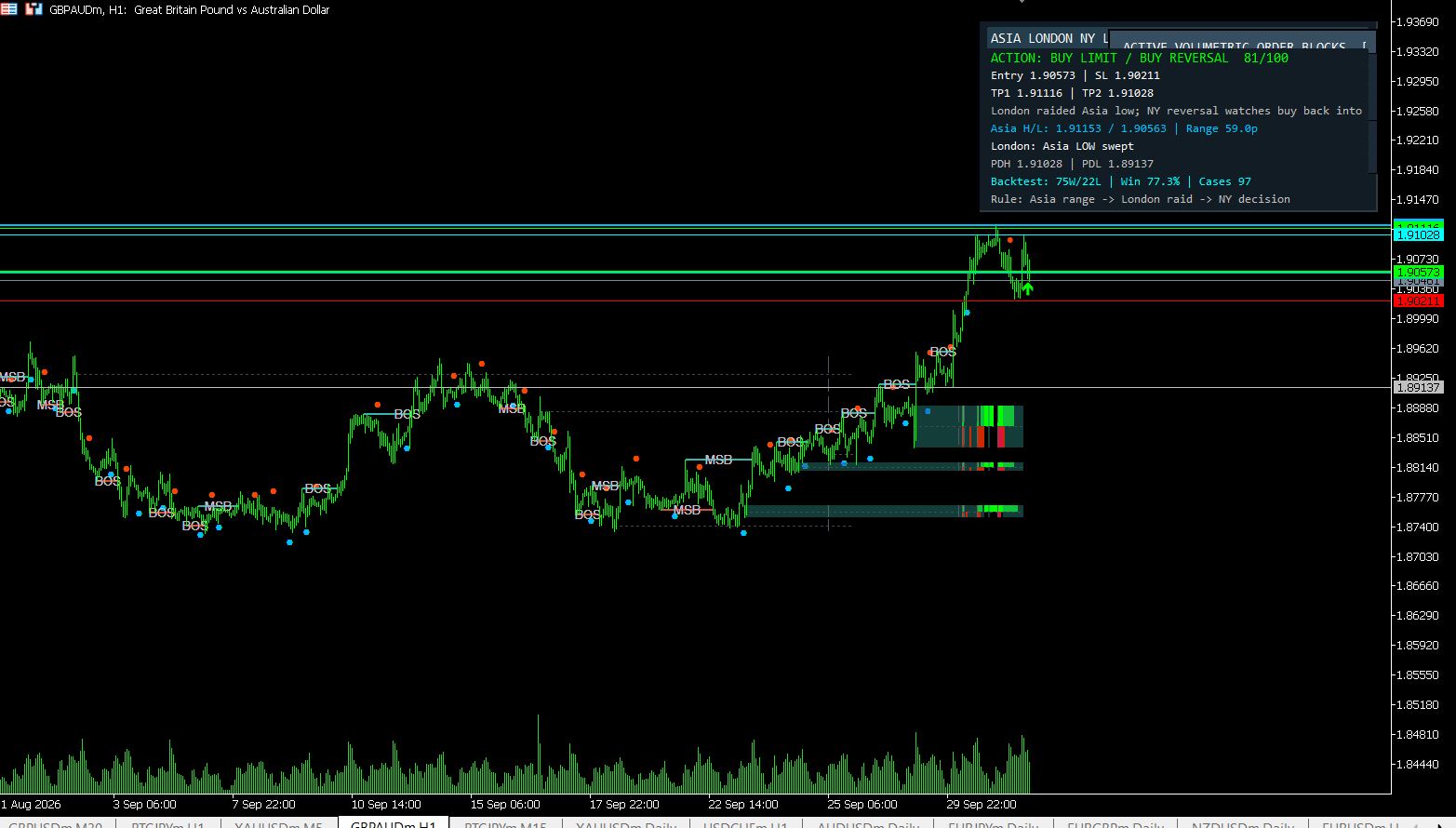
Task: Click the cyan 1.91028 price label
Action: (x=1418, y=234)
